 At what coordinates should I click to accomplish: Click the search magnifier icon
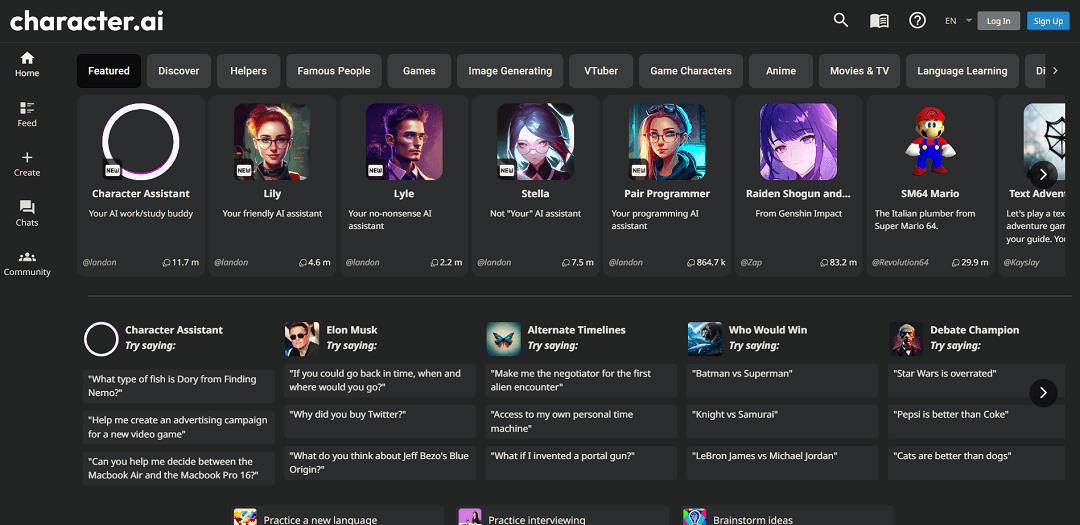tap(841, 20)
